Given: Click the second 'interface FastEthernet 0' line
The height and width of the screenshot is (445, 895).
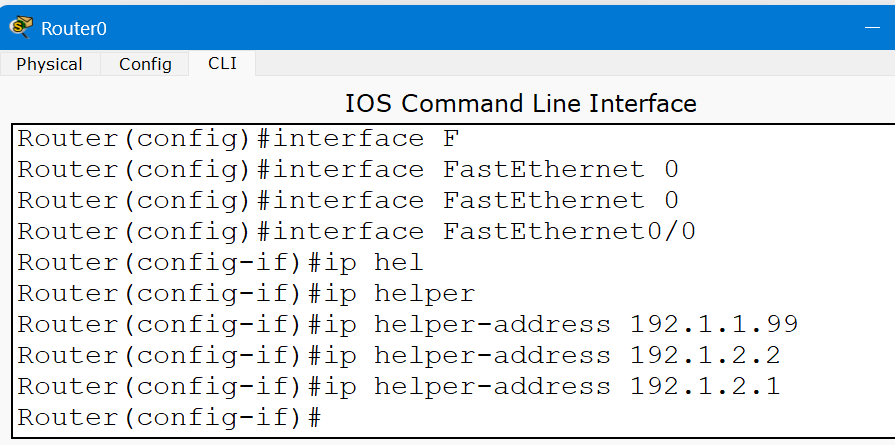Looking at the screenshot, I should click(348, 201).
